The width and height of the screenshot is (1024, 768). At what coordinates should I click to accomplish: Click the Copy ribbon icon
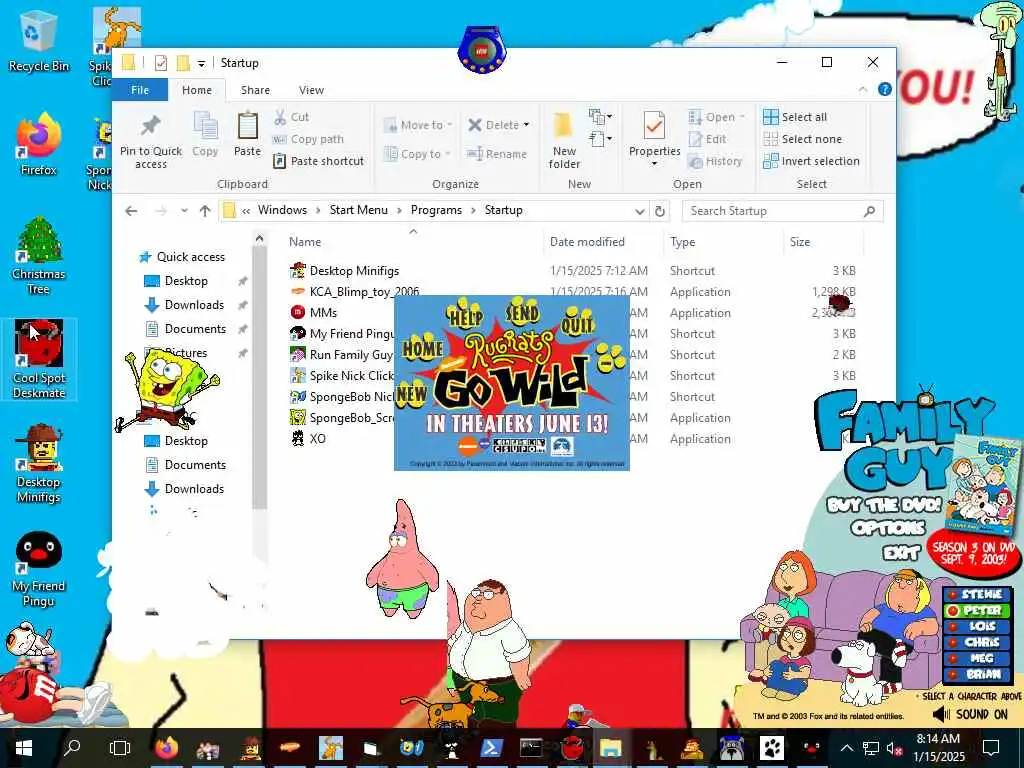(x=205, y=135)
